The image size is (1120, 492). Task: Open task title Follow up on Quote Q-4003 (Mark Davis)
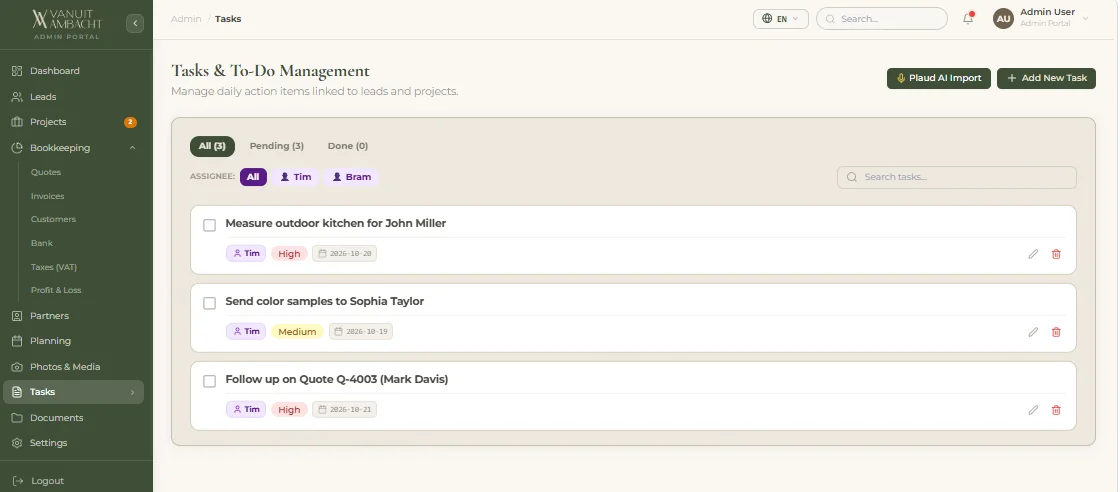(x=336, y=379)
